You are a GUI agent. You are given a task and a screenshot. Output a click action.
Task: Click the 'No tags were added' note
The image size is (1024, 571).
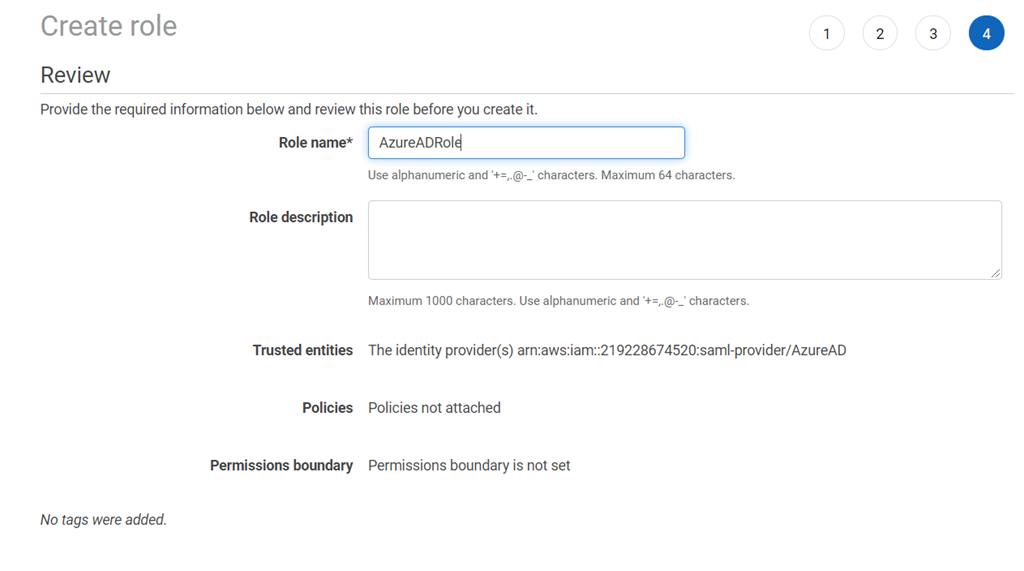pos(103,519)
